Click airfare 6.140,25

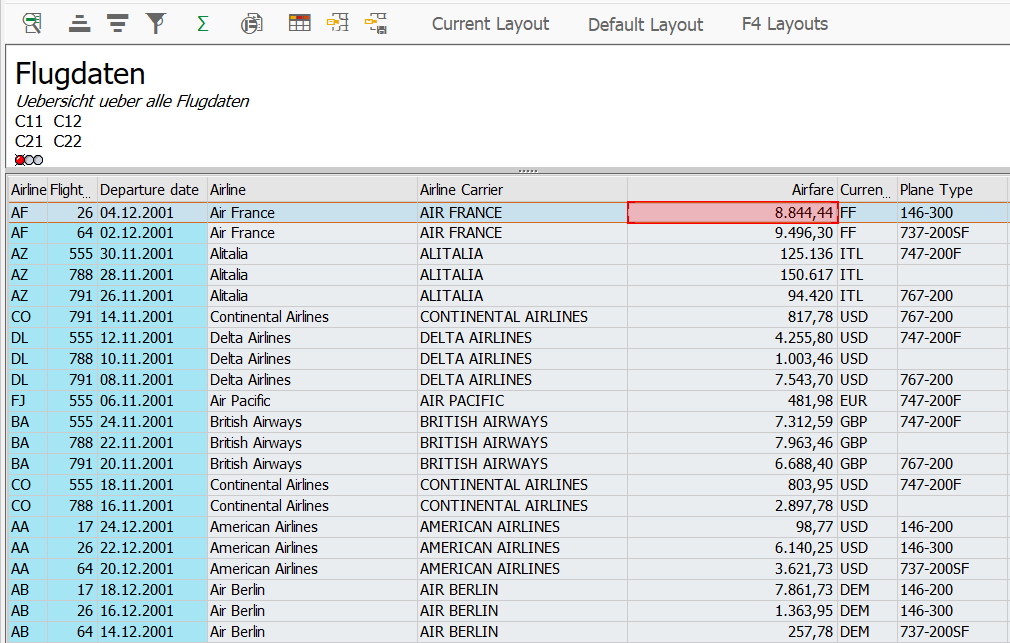pyautogui.click(x=732, y=548)
